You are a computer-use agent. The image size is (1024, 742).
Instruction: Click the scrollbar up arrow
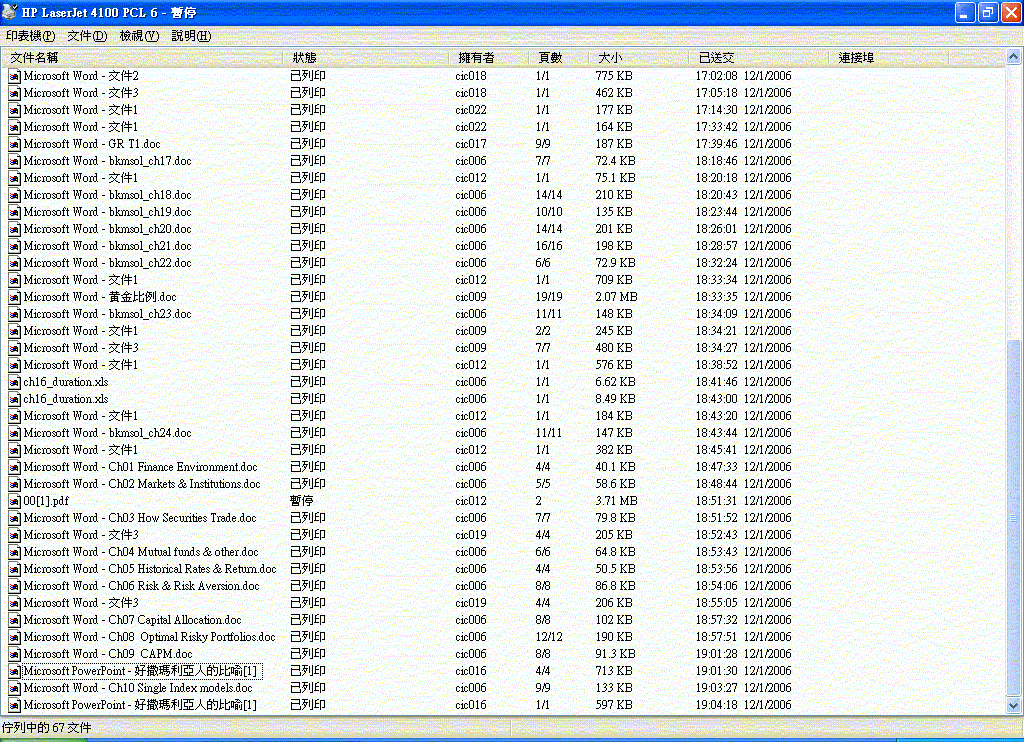[x=1013, y=57]
